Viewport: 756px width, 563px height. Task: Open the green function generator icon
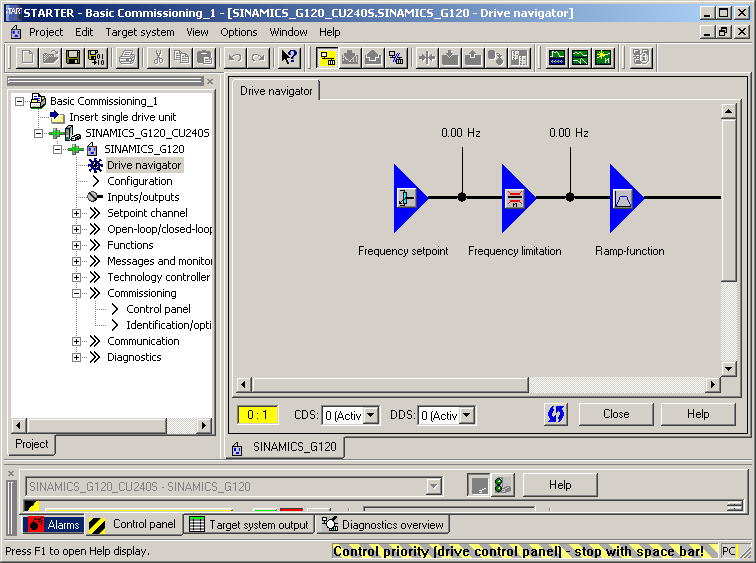(603, 58)
